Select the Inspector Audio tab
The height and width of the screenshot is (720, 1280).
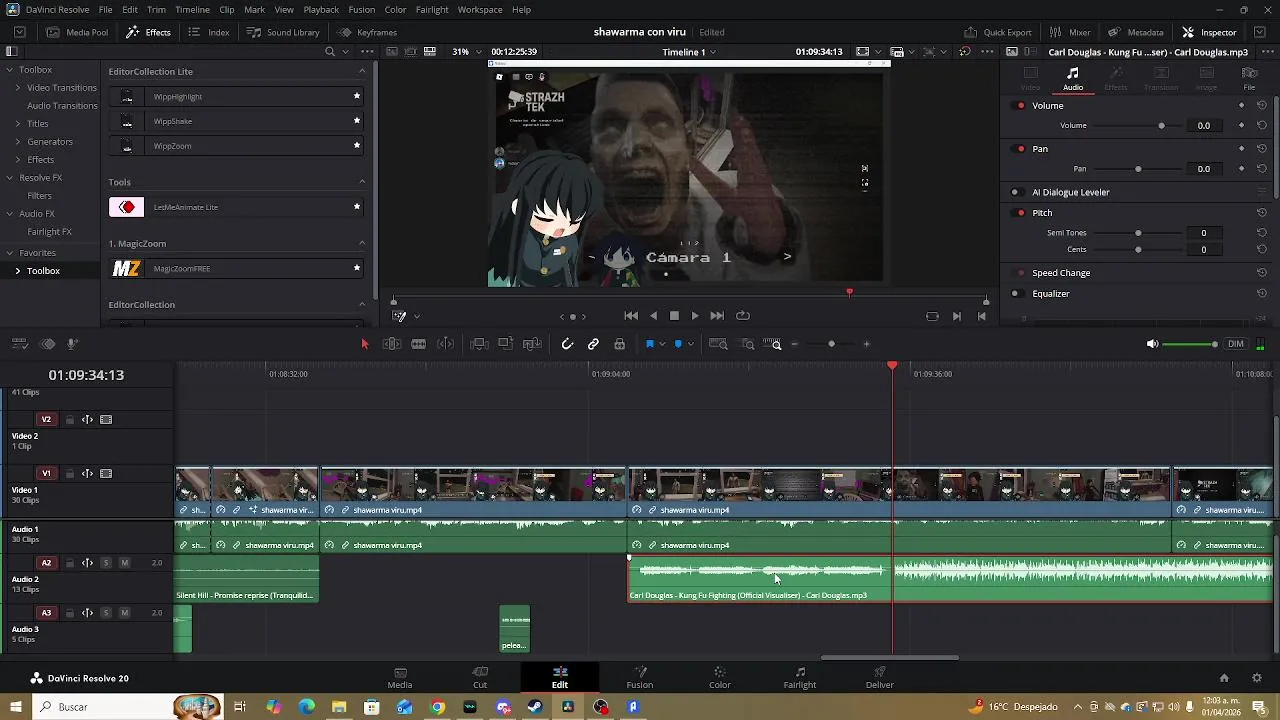tap(1072, 78)
